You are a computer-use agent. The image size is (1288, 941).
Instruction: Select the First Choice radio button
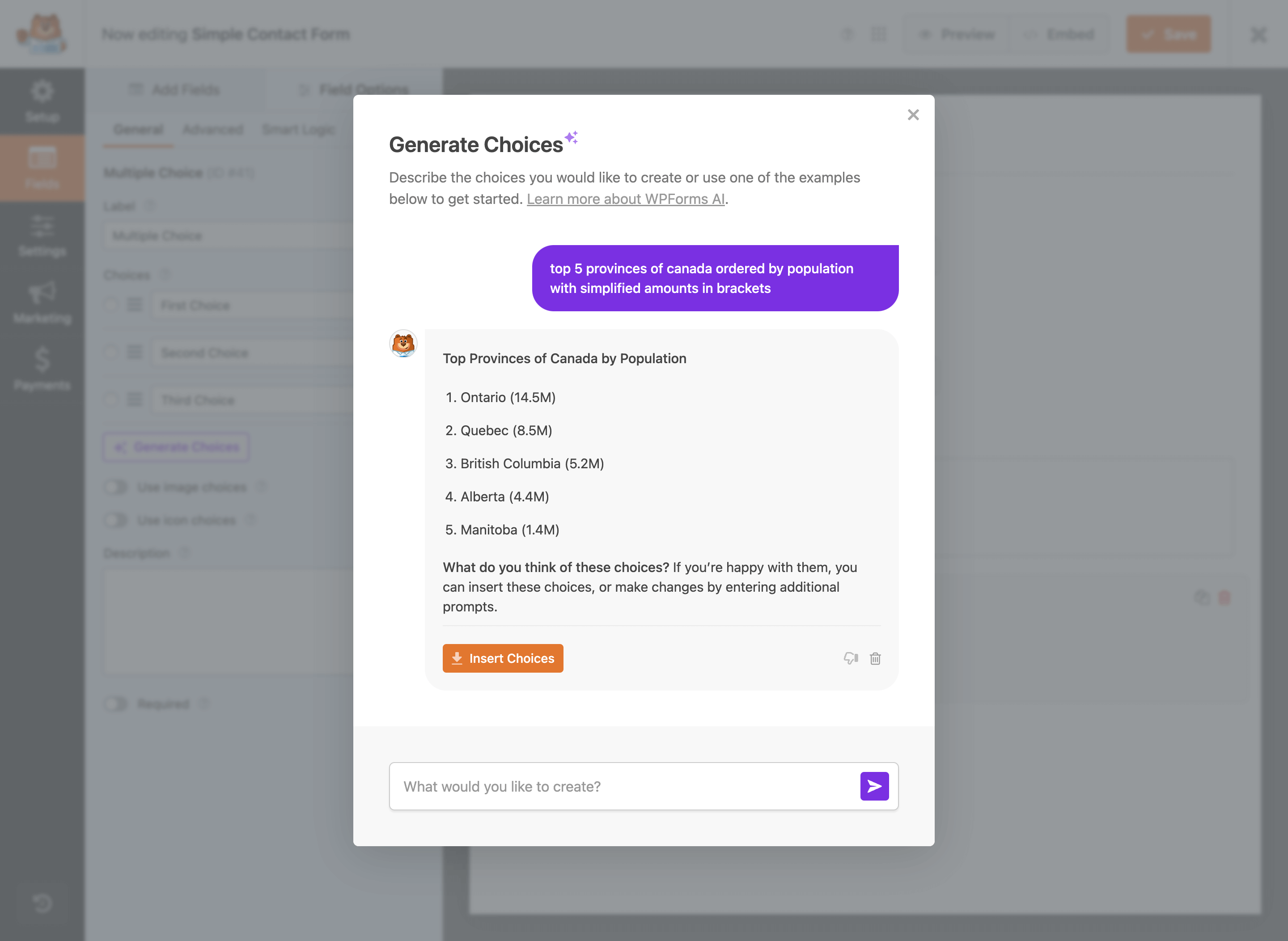click(111, 305)
